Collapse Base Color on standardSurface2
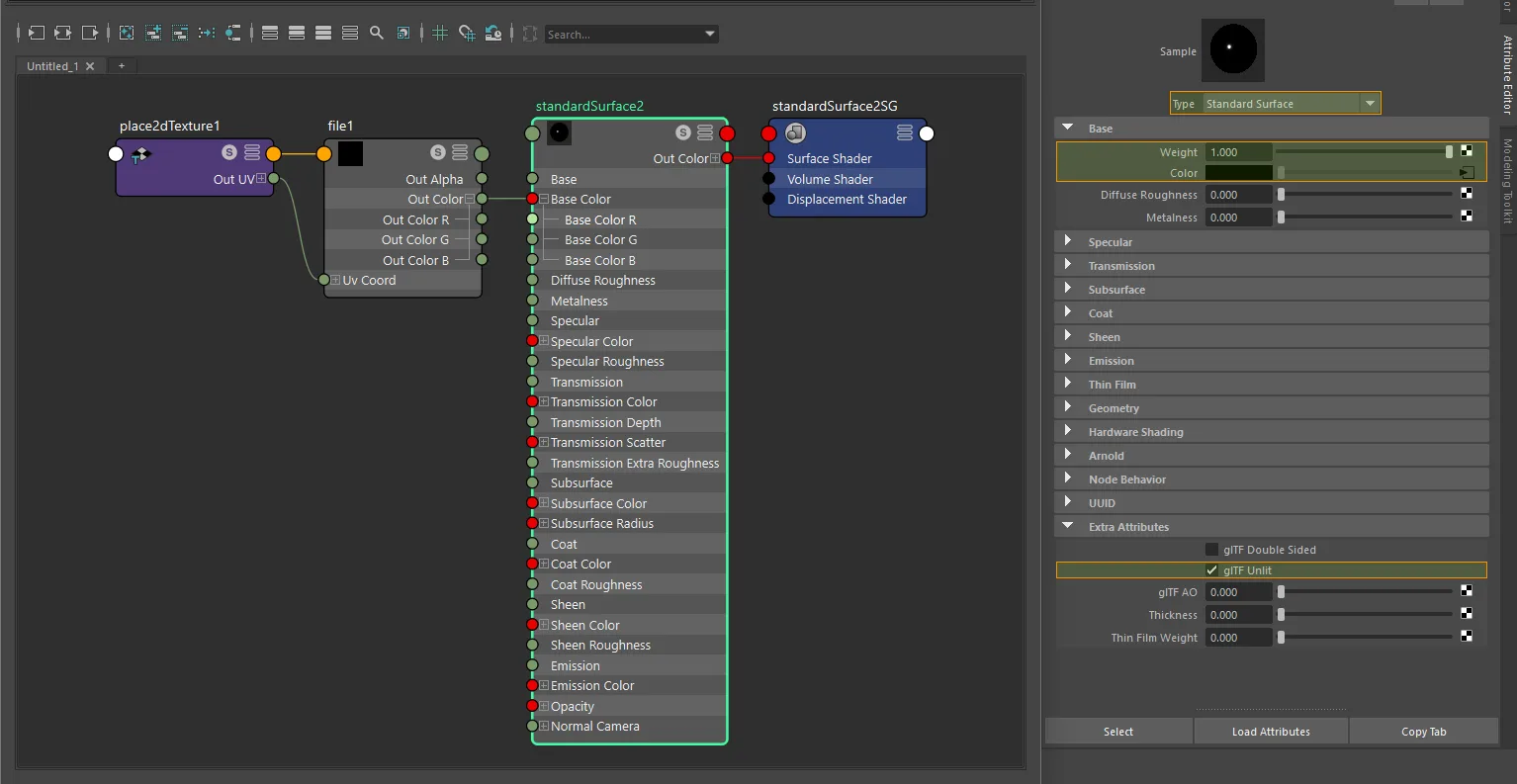The width and height of the screenshot is (1517, 784). 544,199
